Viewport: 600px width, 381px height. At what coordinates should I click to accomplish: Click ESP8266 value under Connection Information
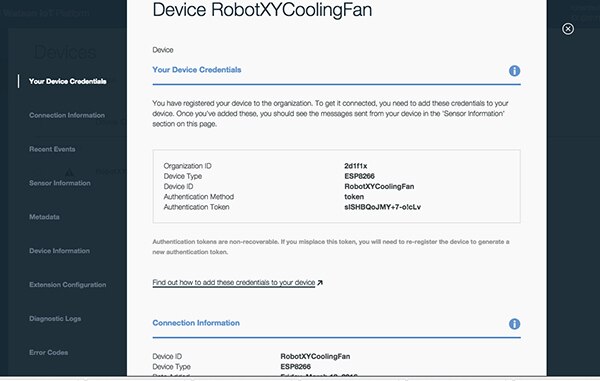coord(295,366)
